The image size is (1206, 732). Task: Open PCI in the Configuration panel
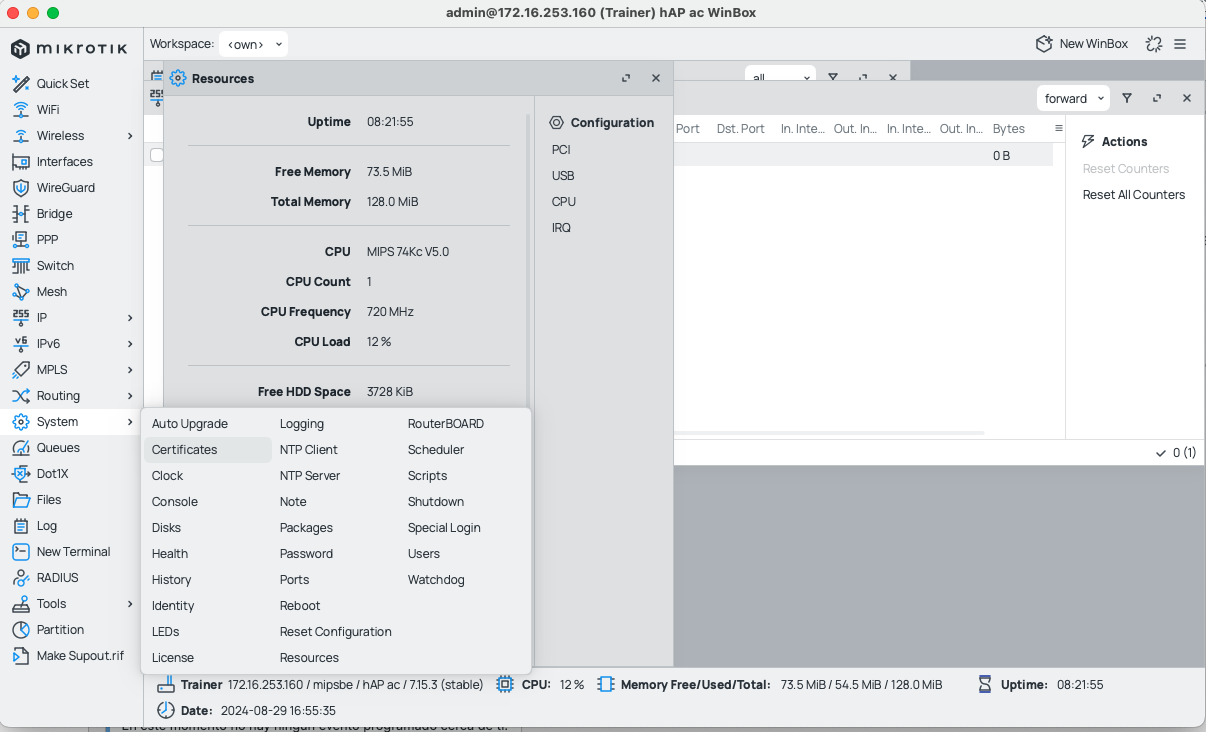pos(561,149)
